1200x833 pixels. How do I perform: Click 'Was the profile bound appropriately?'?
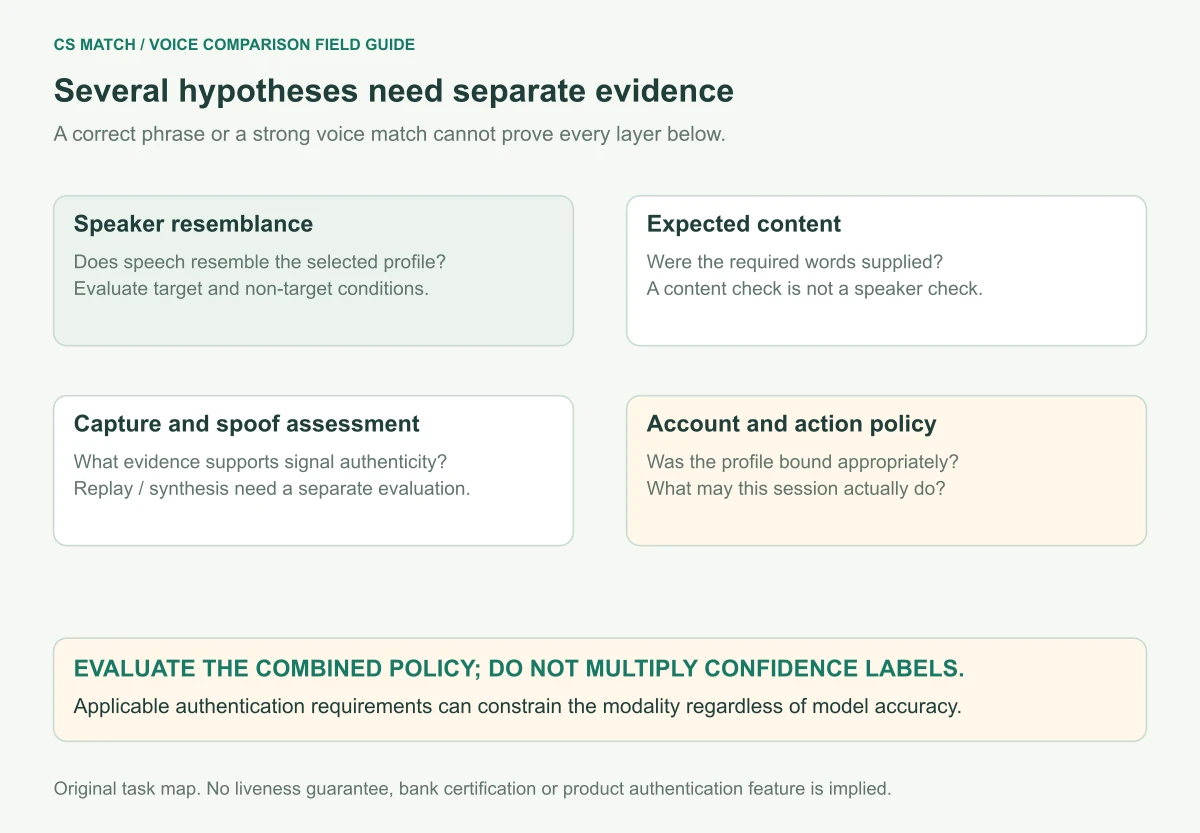click(x=803, y=462)
